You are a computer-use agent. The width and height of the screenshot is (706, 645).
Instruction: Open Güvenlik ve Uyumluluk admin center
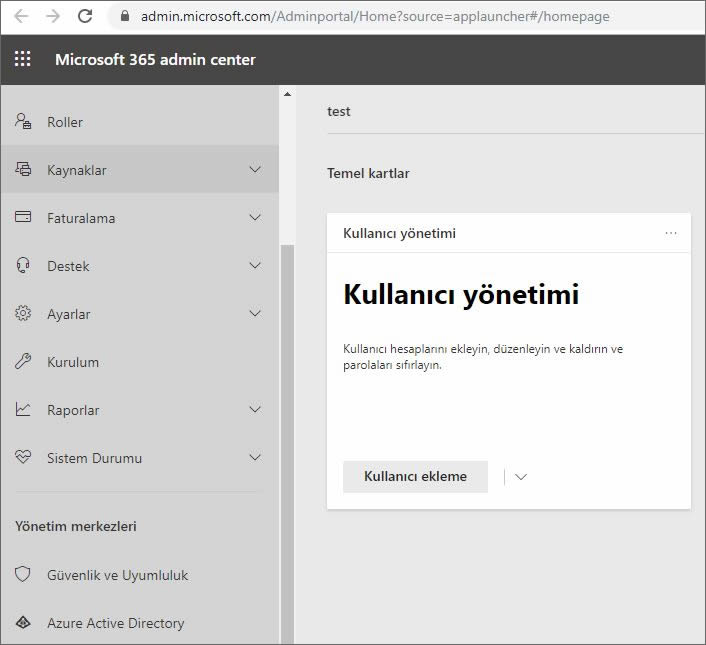click(140, 575)
